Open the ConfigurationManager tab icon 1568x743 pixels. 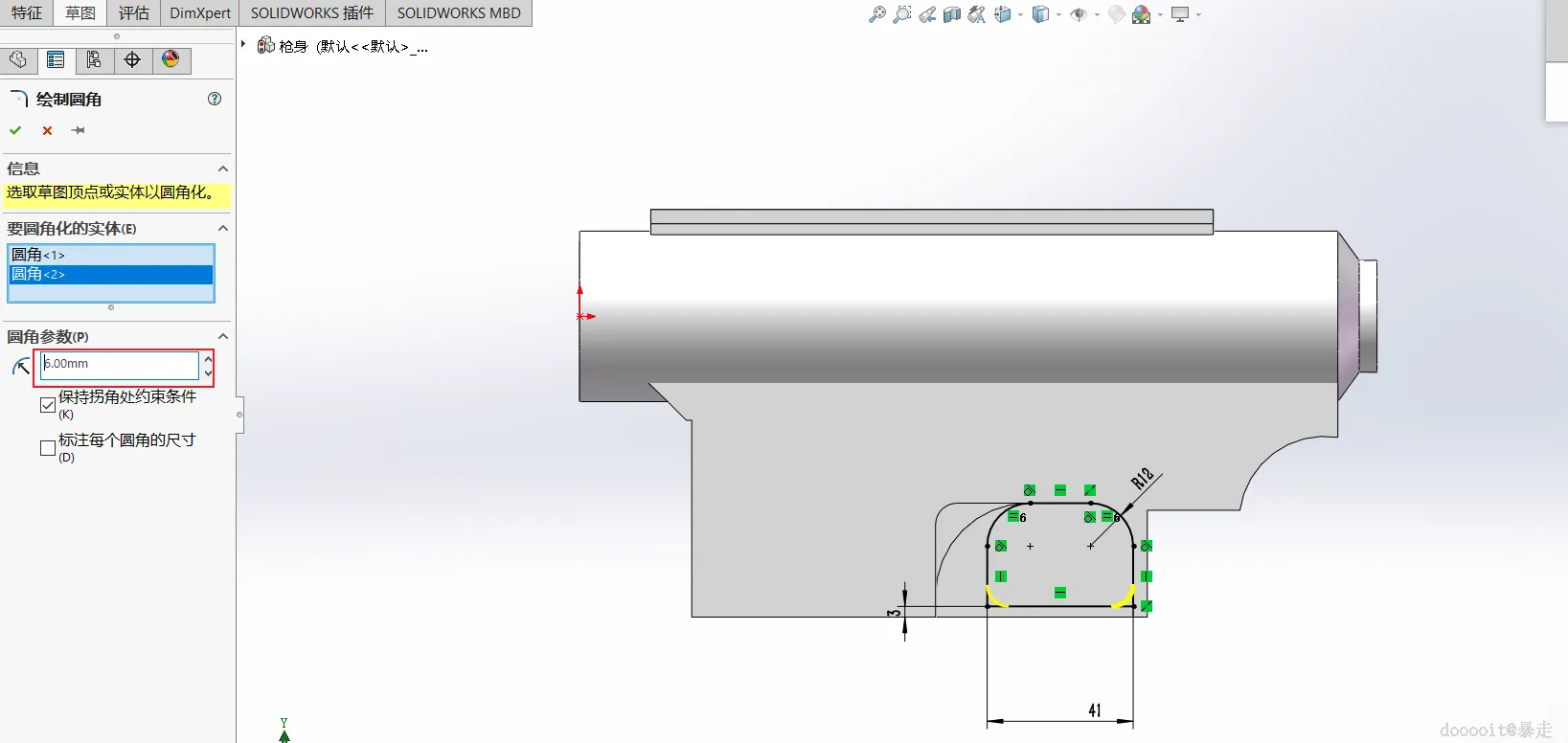pyautogui.click(x=94, y=60)
